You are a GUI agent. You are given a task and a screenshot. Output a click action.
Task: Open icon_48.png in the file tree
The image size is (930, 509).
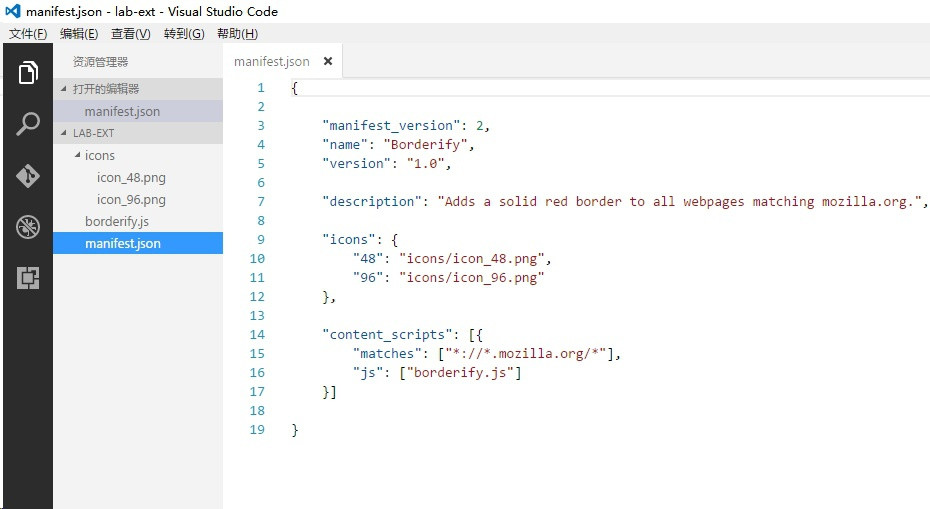pos(131,178)
